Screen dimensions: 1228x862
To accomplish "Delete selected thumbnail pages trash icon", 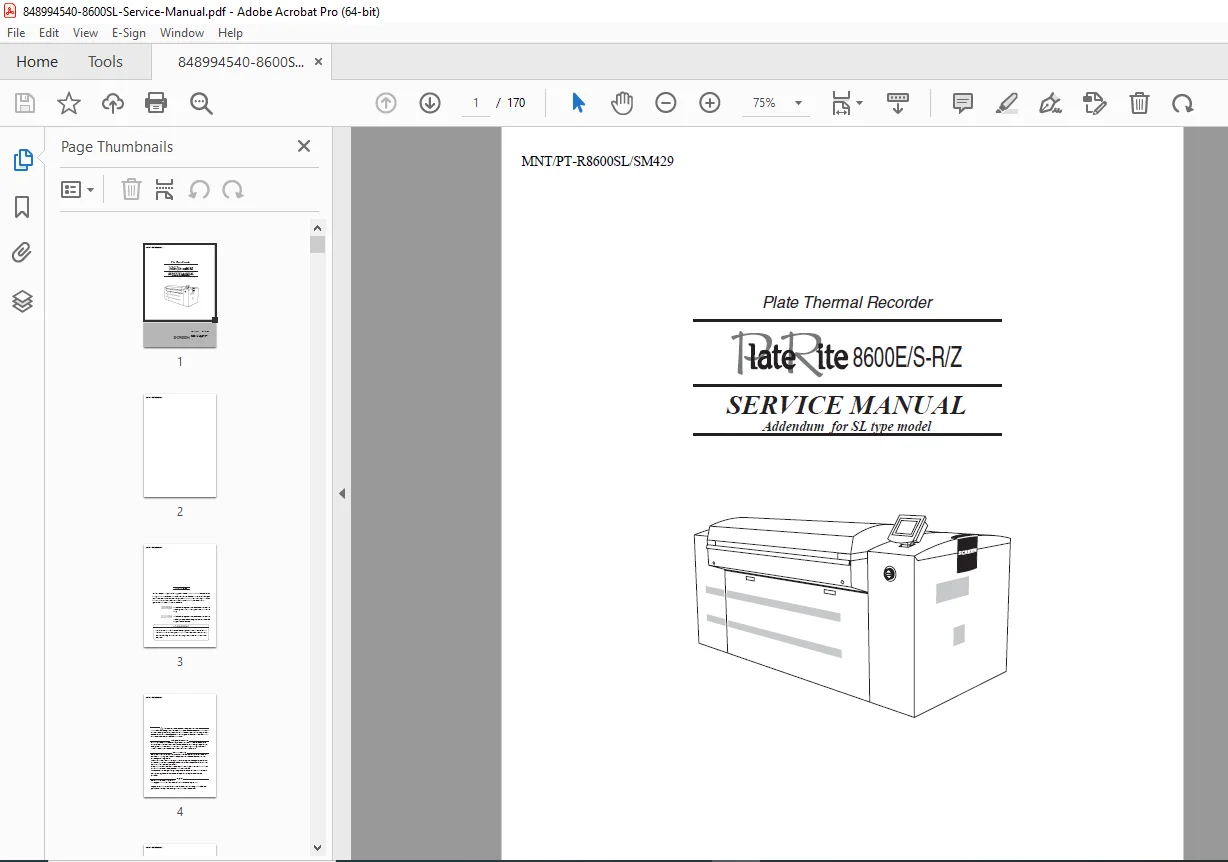I will (x=131, y=189).
